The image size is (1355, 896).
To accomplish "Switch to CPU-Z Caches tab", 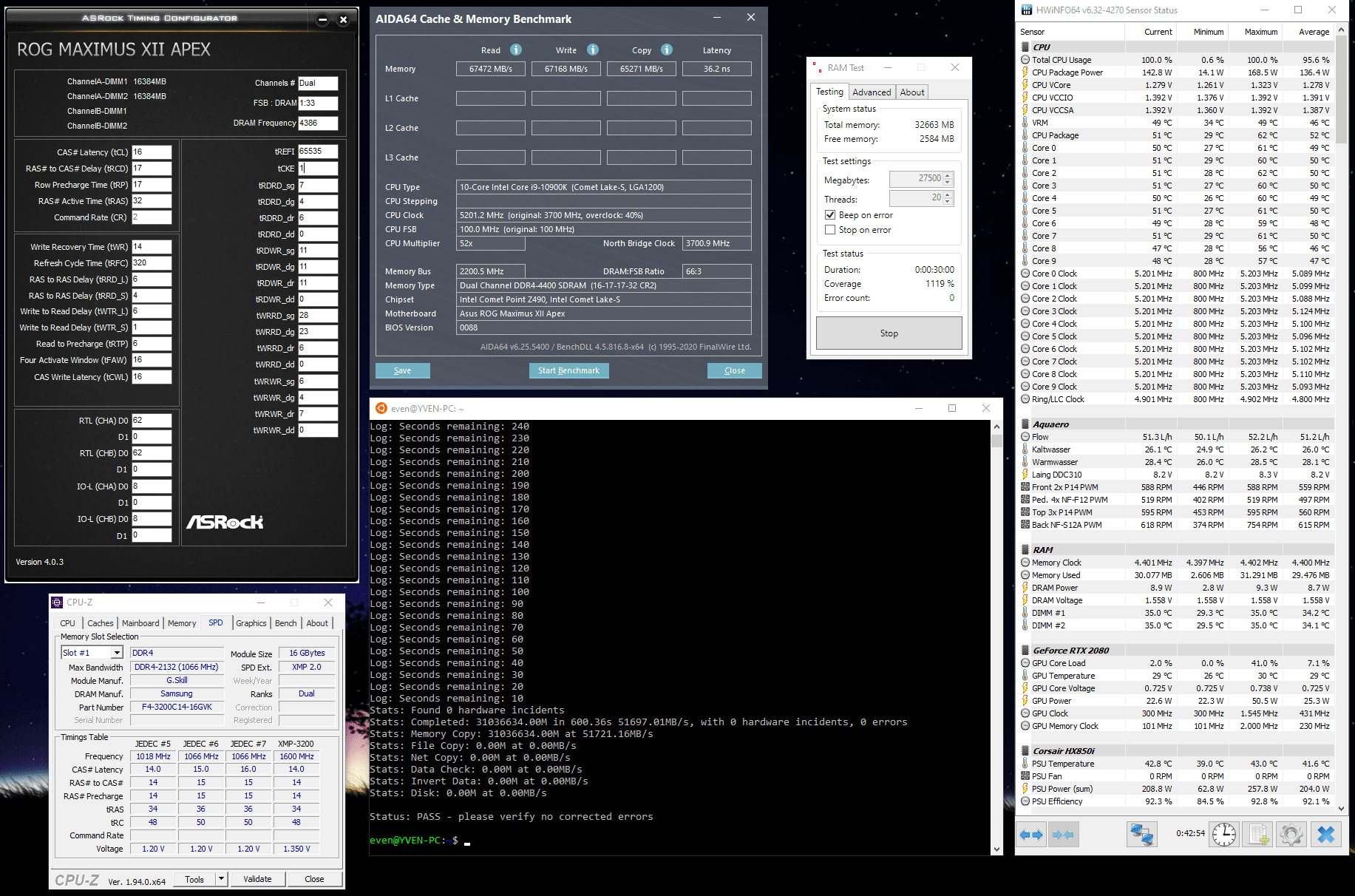I will pyautogui.click(x=101, y=623).
